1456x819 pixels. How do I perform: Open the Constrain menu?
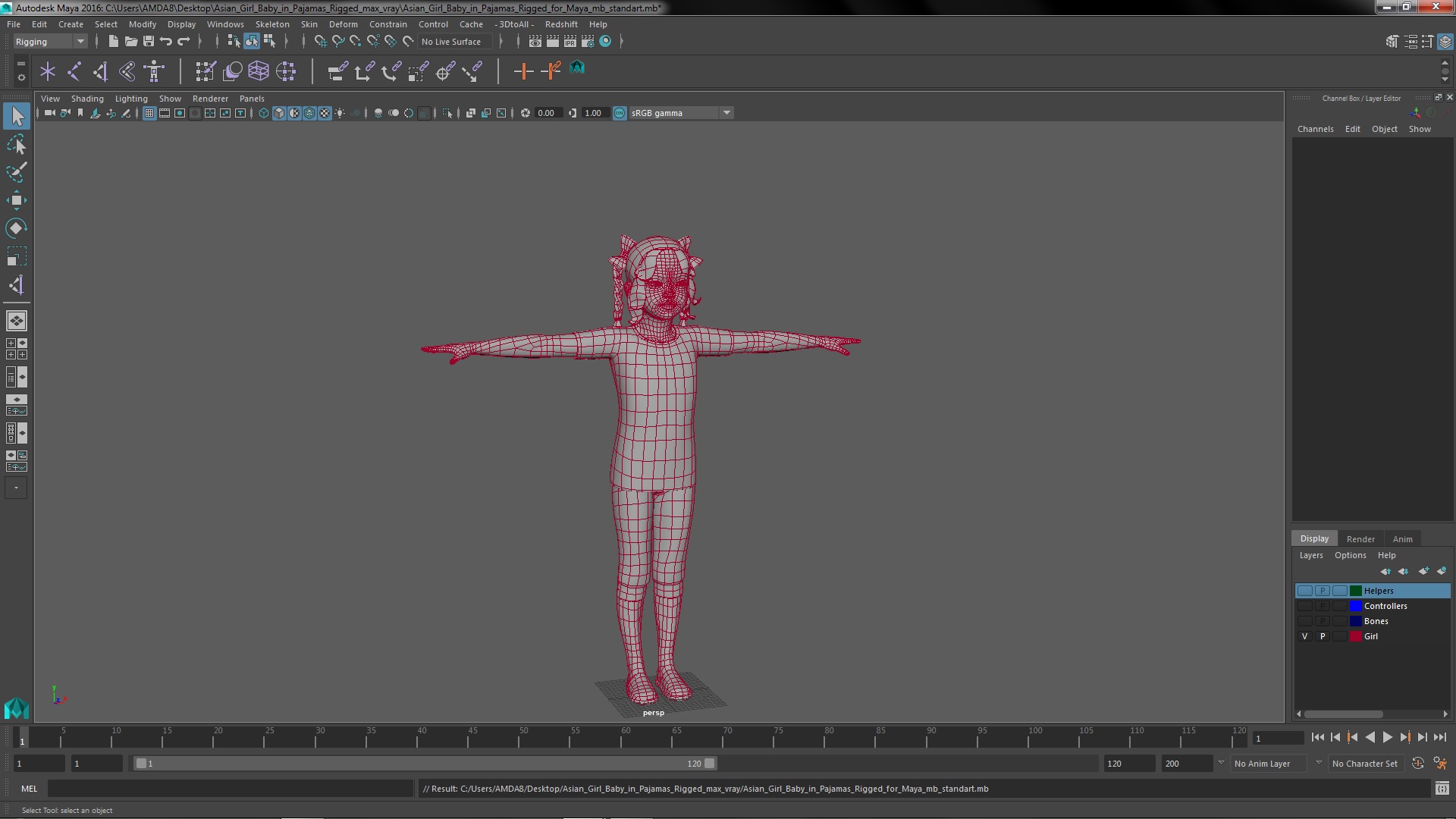coord(388,24)
